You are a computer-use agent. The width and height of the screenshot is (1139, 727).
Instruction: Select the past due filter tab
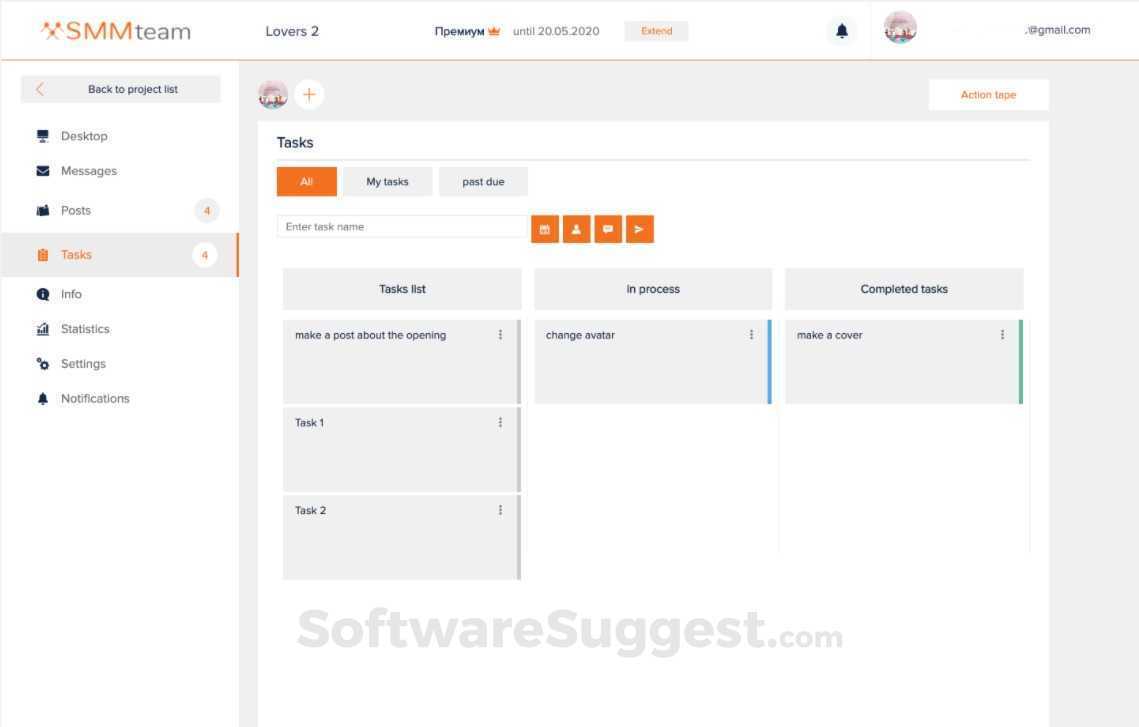pos(483,181)
